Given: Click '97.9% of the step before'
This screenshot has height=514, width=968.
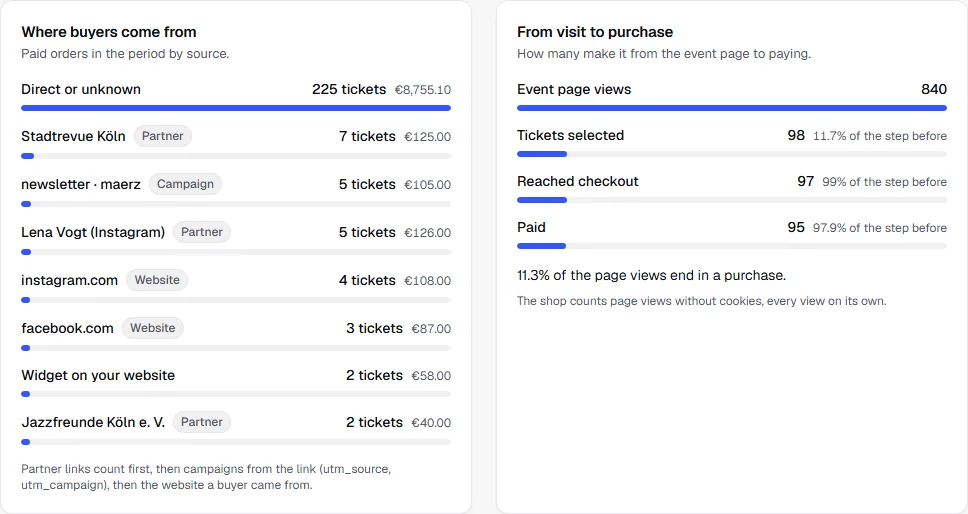Looking at the screenshot, I should tap(880, 228).
